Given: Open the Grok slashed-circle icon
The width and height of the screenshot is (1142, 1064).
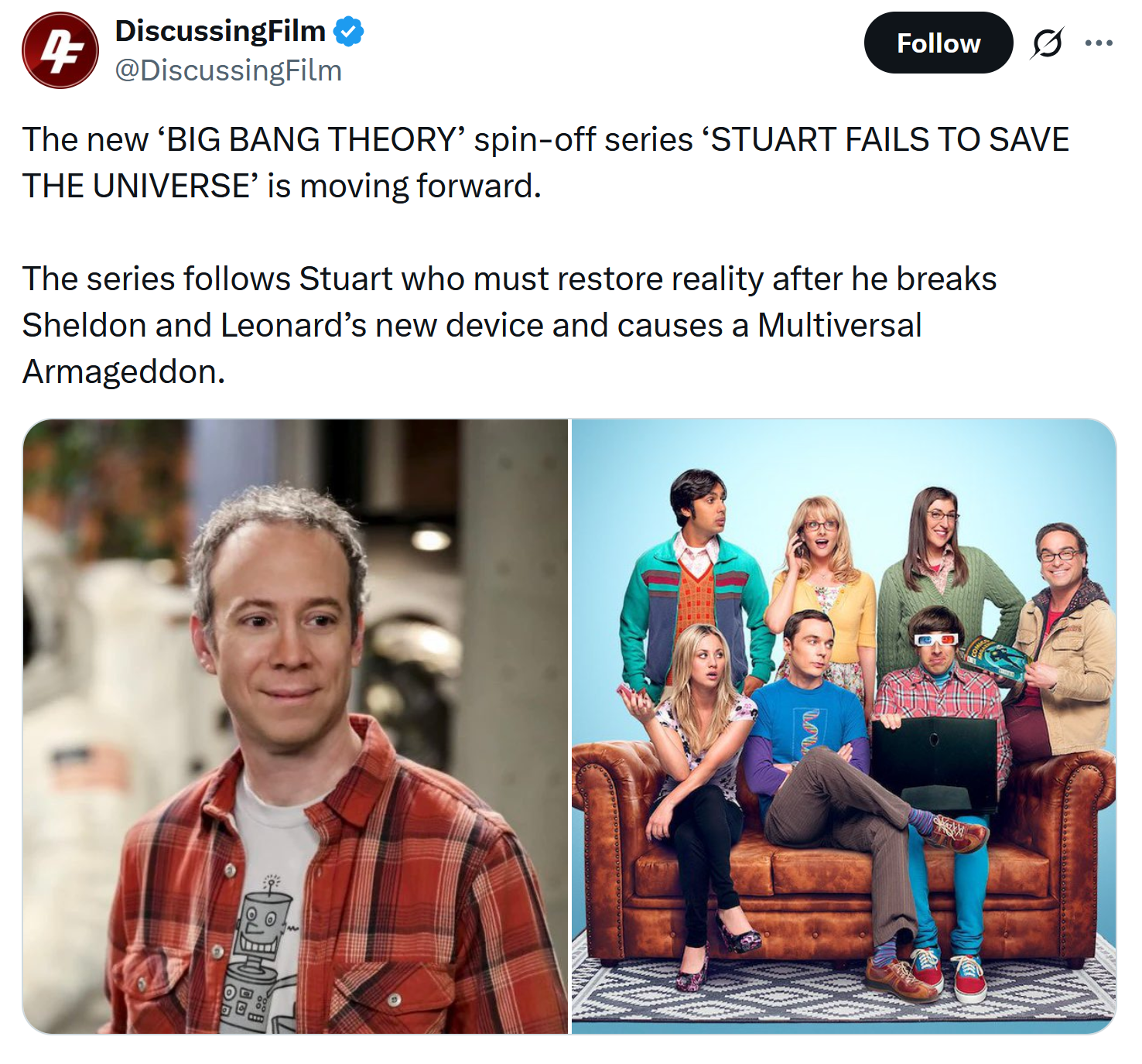Looking at the screenshot, I should point(1047,43).
